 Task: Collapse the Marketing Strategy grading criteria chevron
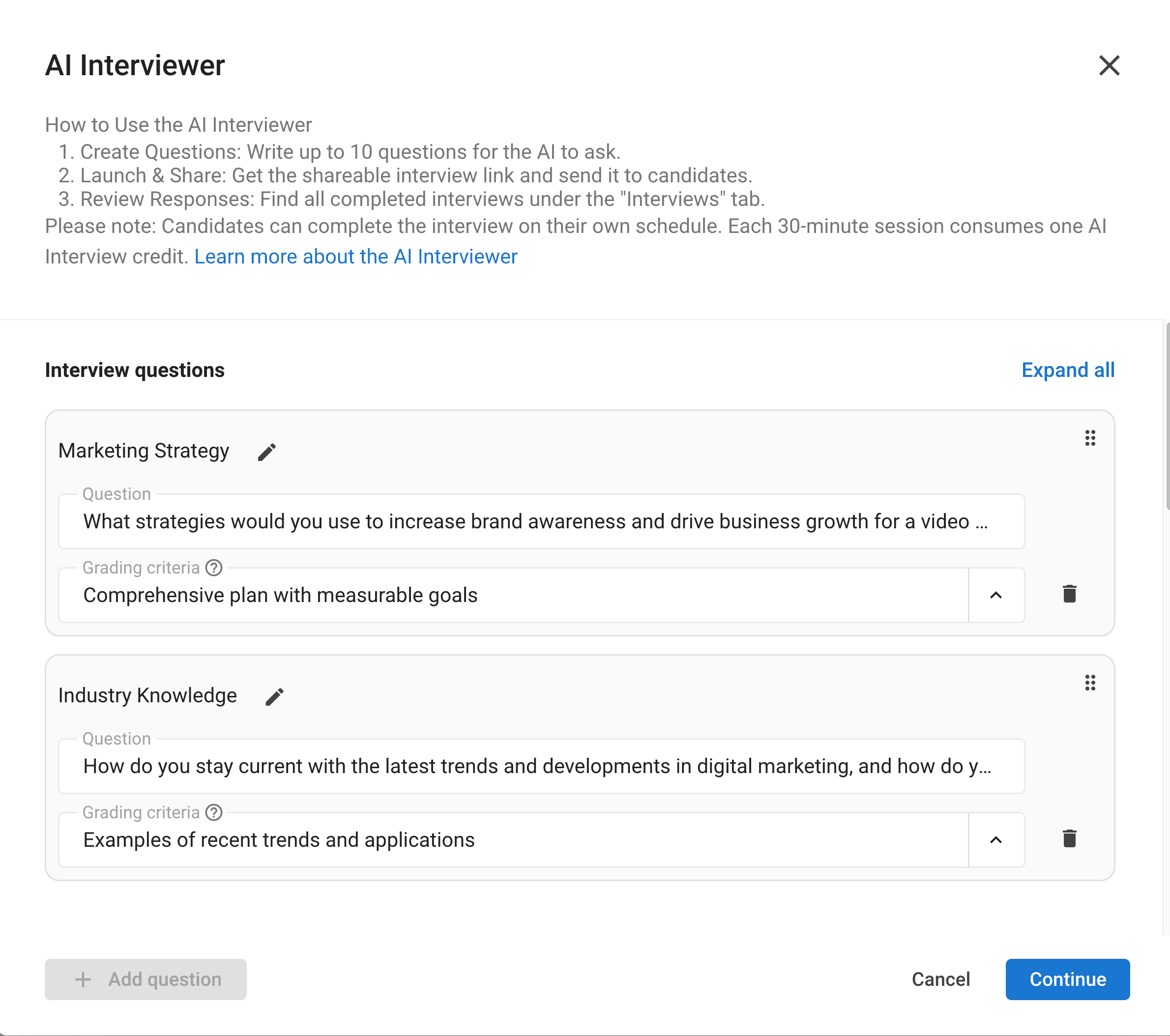(x=995, y=595)
